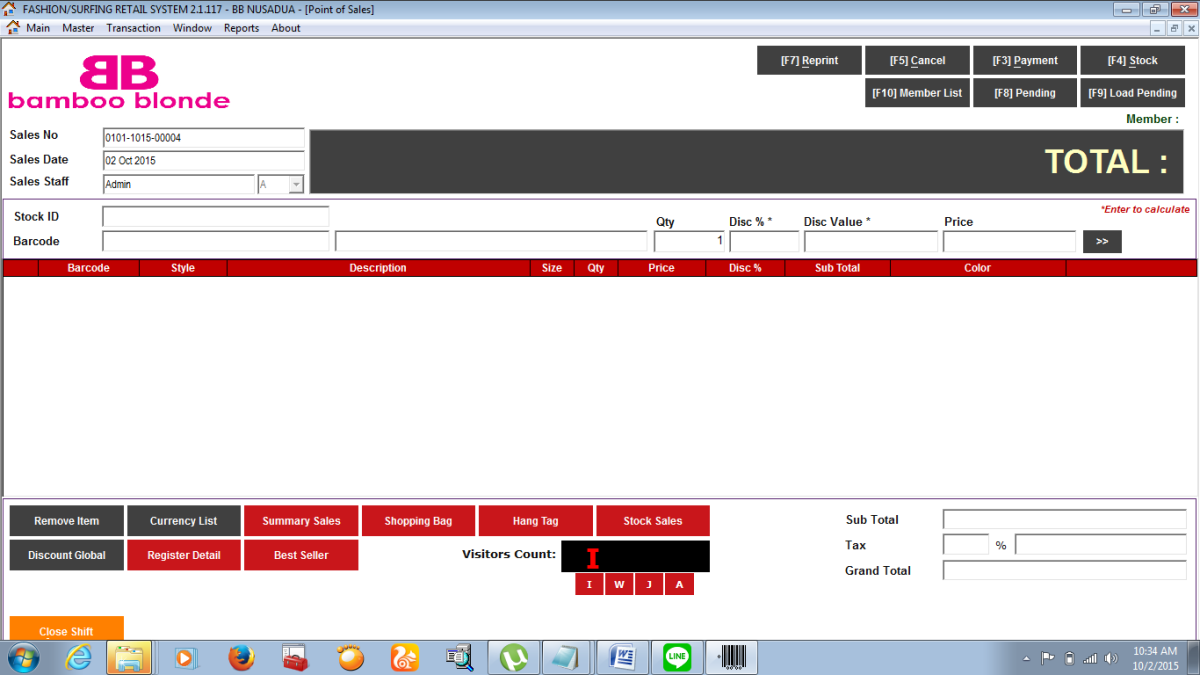Open the Windows Explorer folder icon

pos(132,657)
